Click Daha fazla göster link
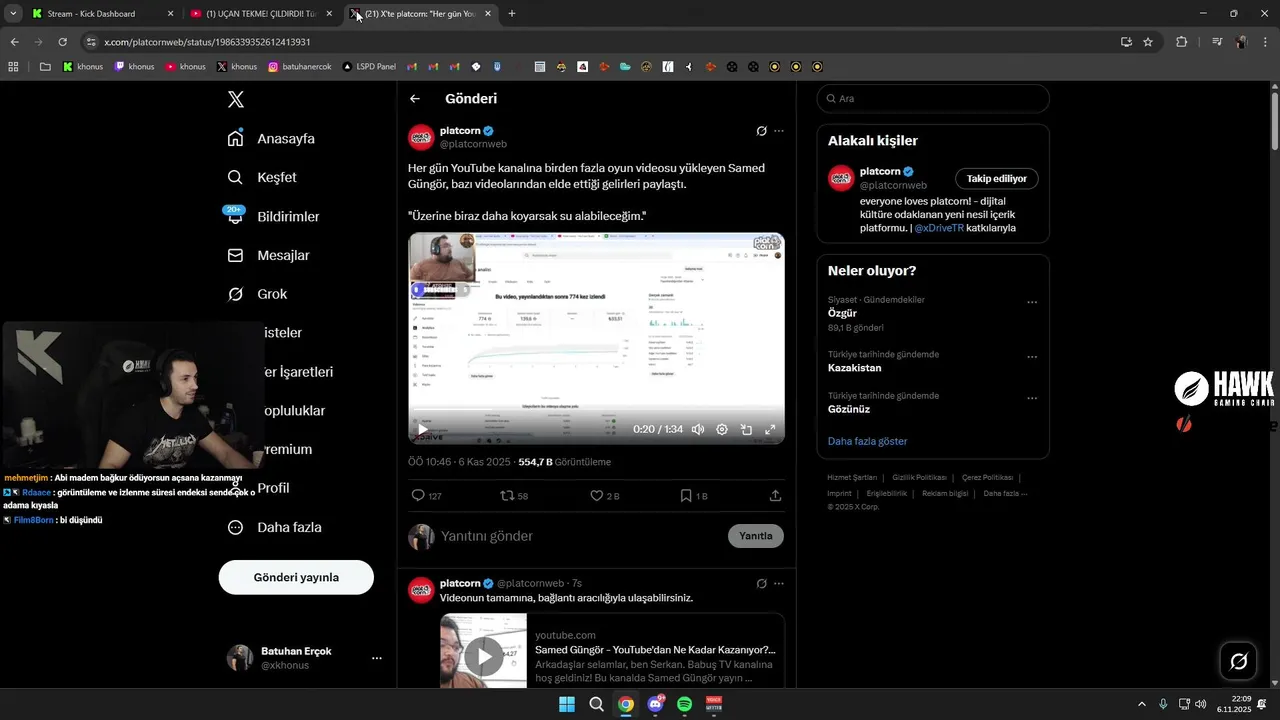The height and width of the screenshot is (720, 1280). pos(867,441)
